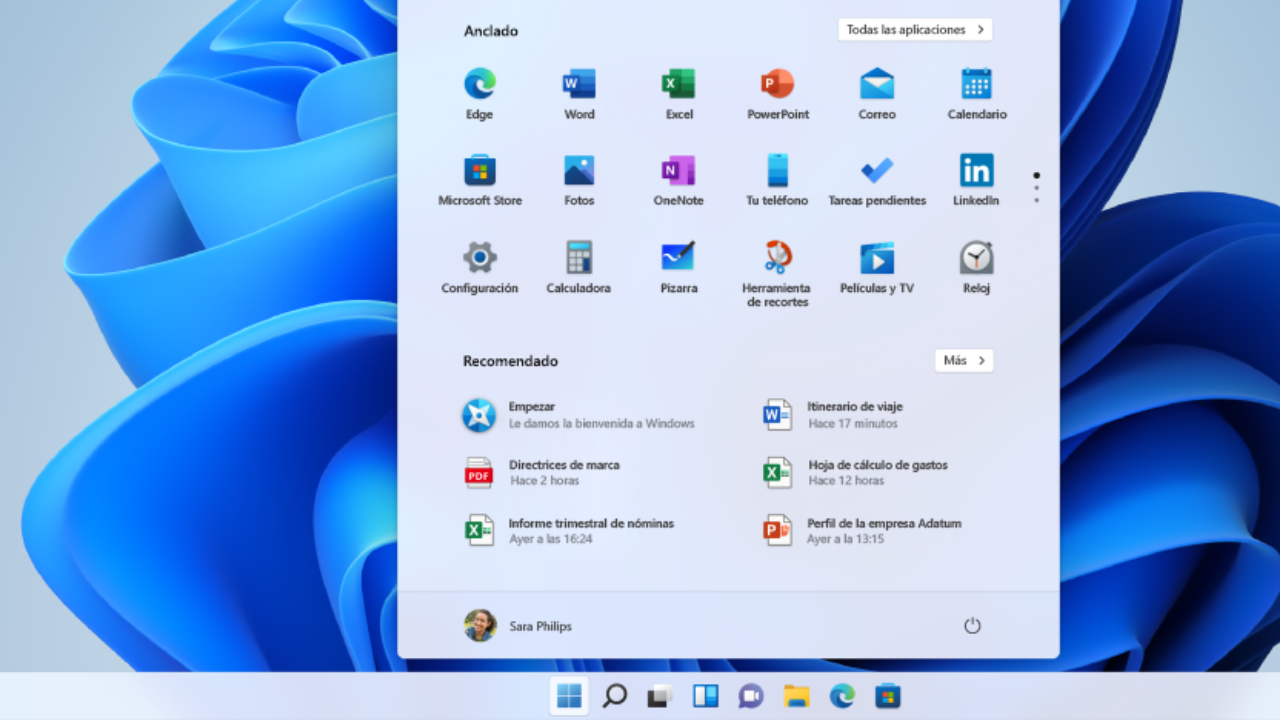Select second page dot of pinned apps

[x=1036, y=188]
